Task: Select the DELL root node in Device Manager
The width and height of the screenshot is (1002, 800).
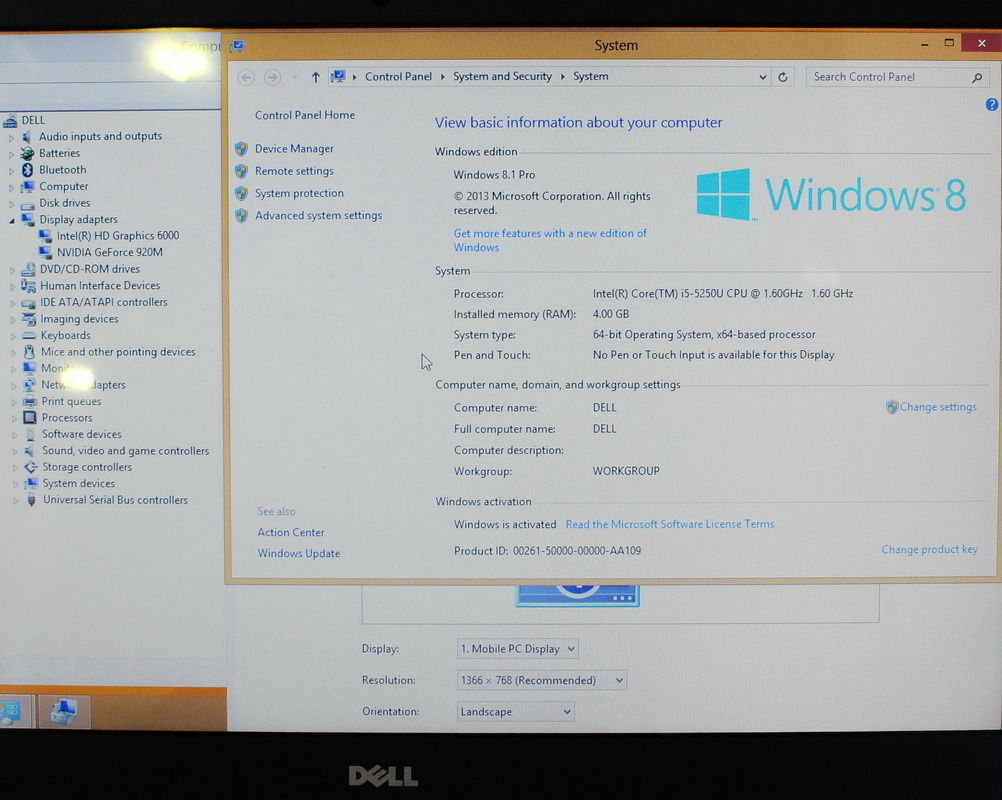Action: [x=33, y=120]
